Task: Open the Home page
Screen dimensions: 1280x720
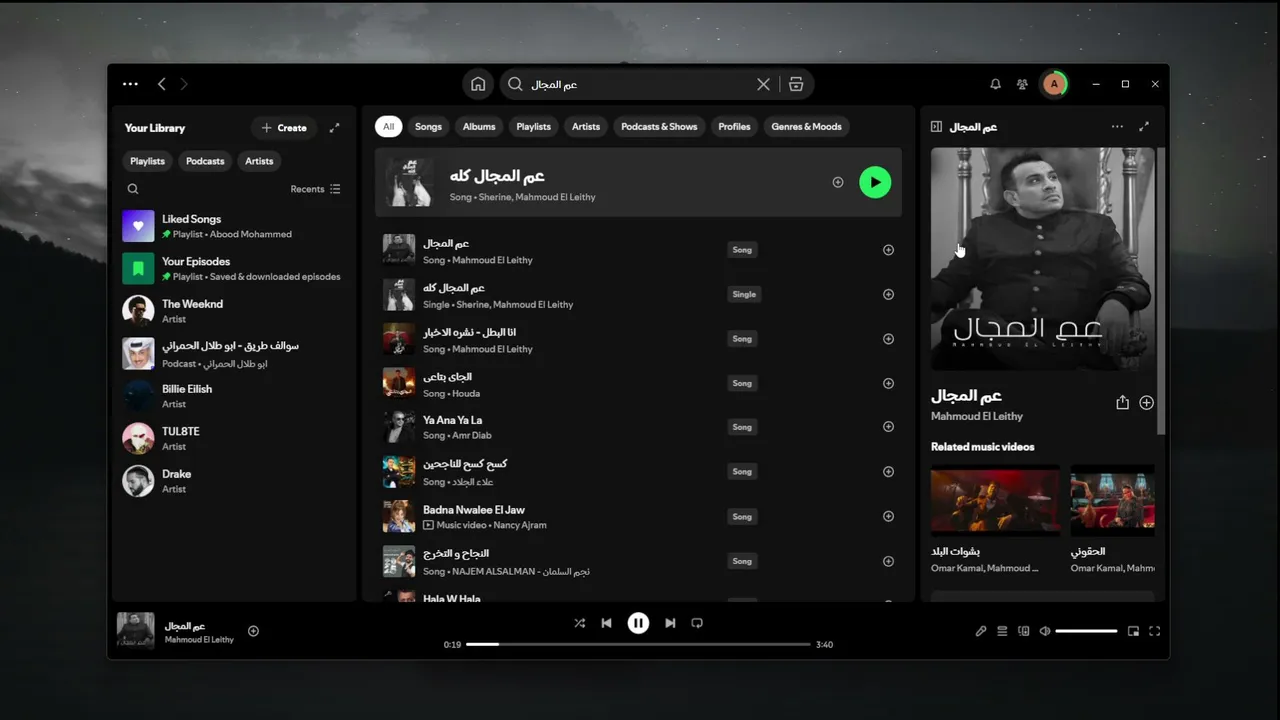Action: [x=478, y=85]
